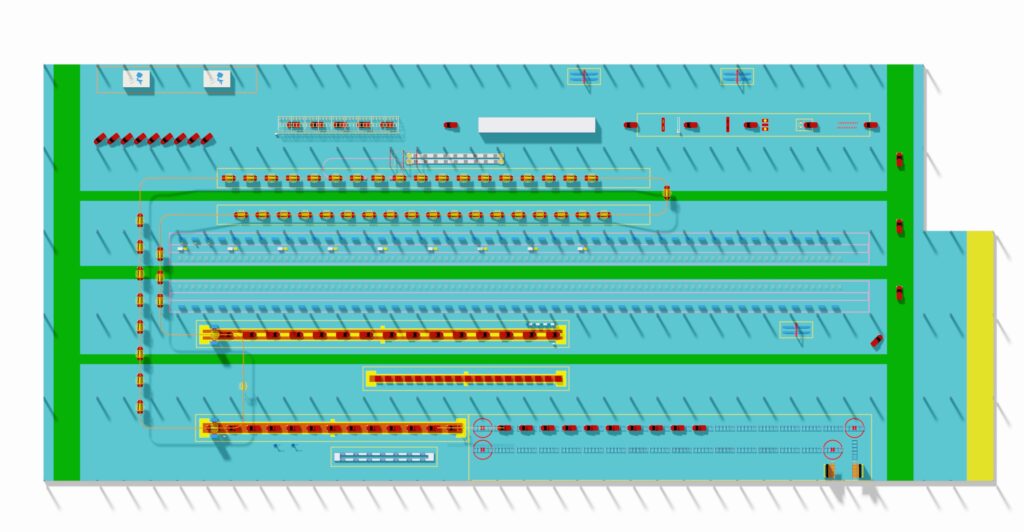Select the blue striped station near tilted car

pos(796,329)
